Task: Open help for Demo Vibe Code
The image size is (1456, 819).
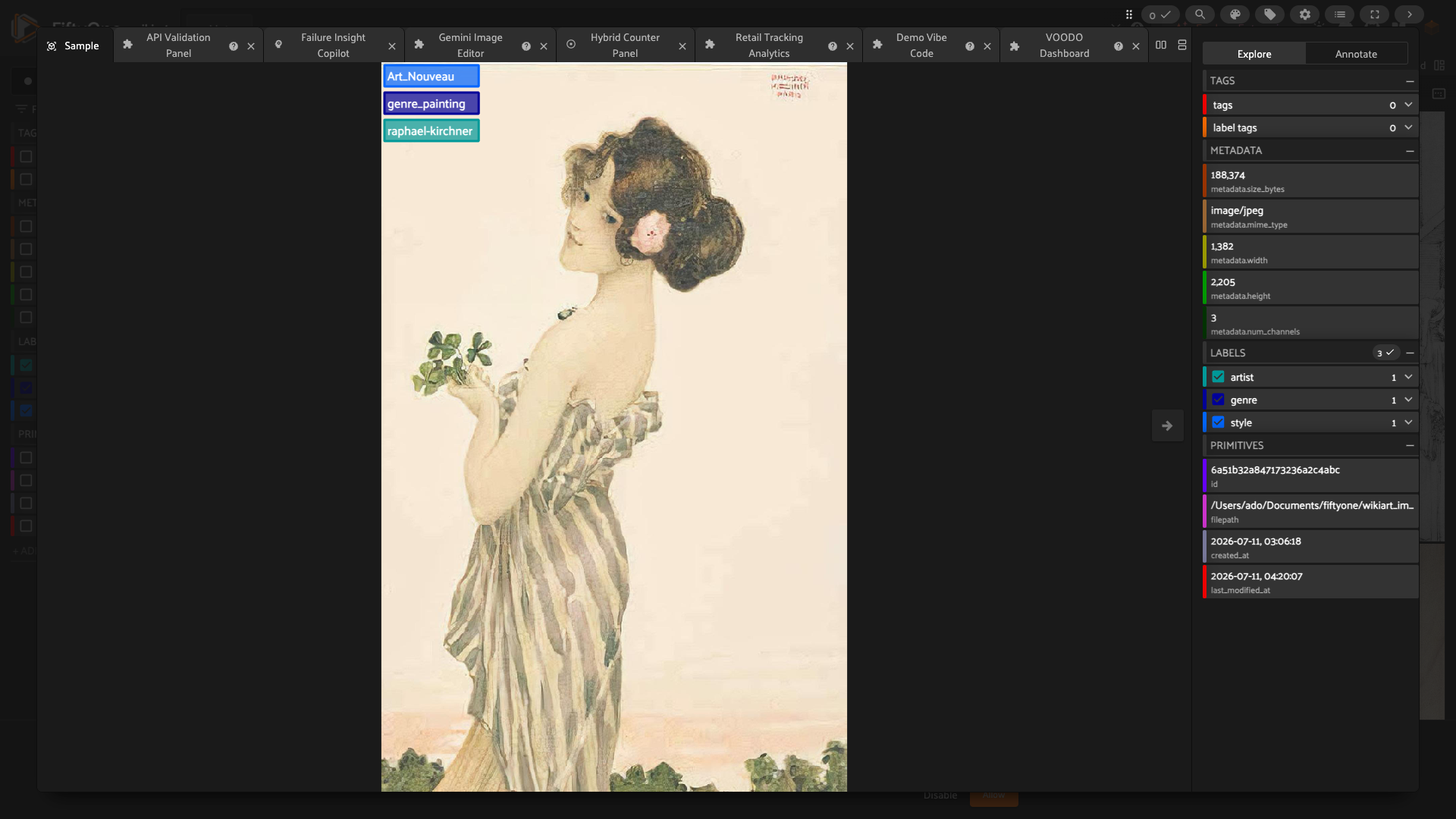Action: click(970, 46)
